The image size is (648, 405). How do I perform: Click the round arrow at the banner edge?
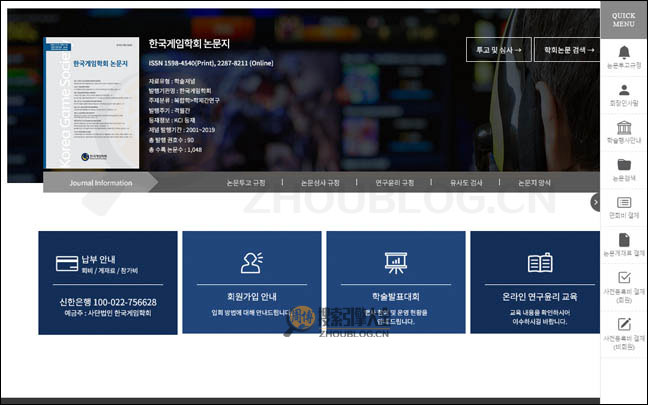(x=595, y=202)
